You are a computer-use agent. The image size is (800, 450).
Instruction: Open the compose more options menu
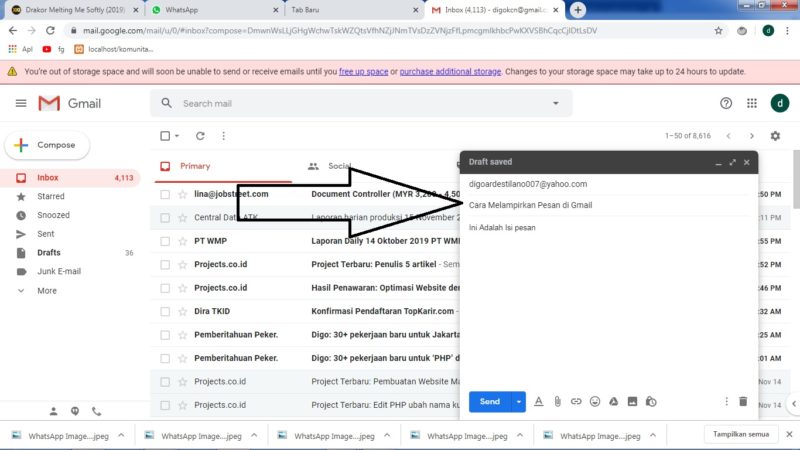pos(727,402)
